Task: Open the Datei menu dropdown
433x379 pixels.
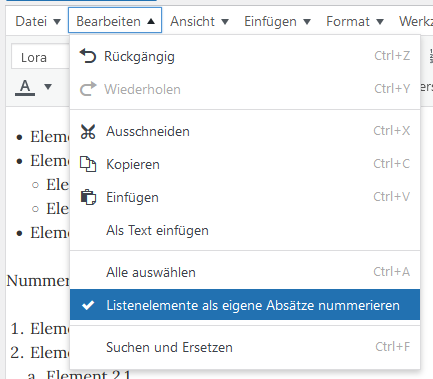Action: pyautogui.click(x=38, y=21)
